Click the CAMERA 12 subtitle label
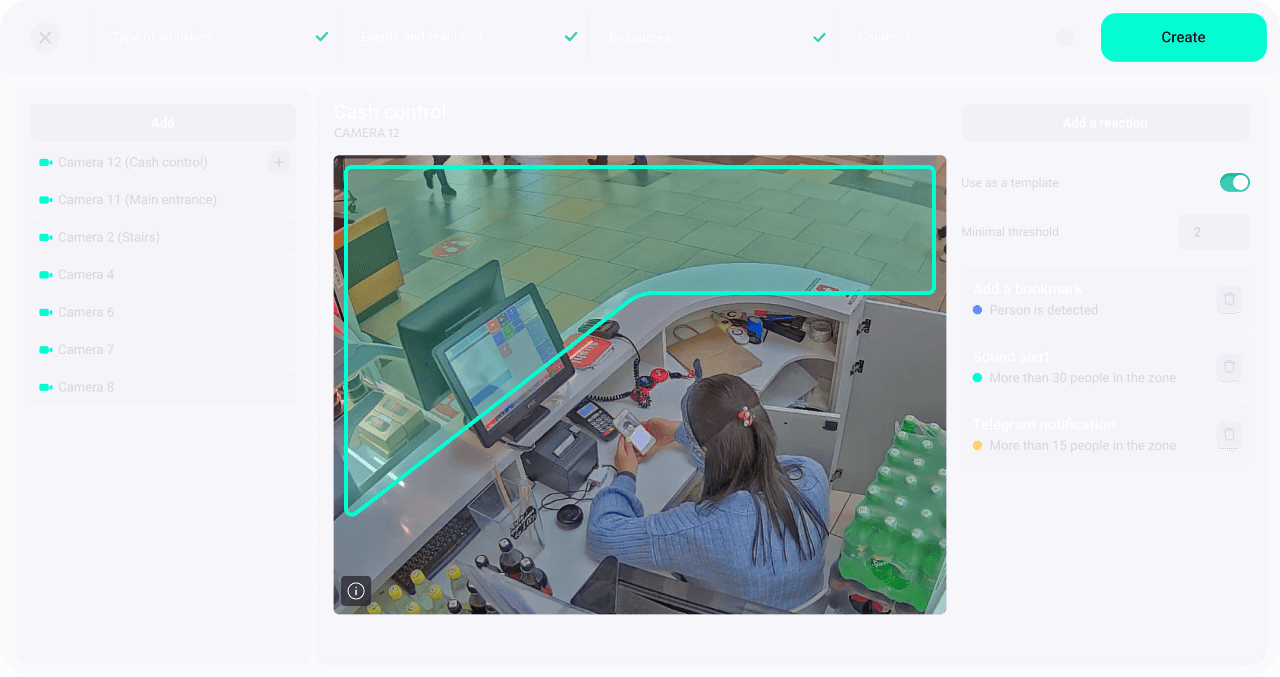Screen dimensions: 1280x677 367,133
